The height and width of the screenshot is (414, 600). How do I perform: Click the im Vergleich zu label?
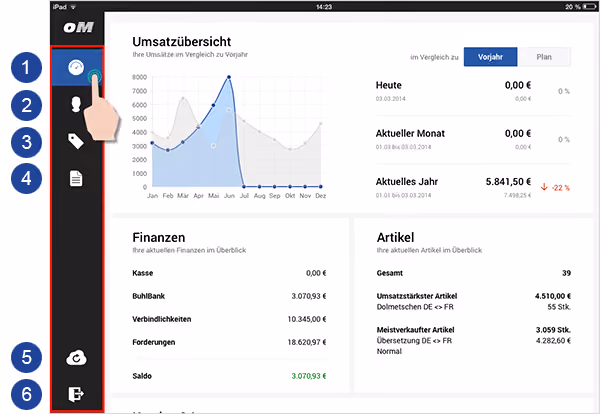pos(434,57)
